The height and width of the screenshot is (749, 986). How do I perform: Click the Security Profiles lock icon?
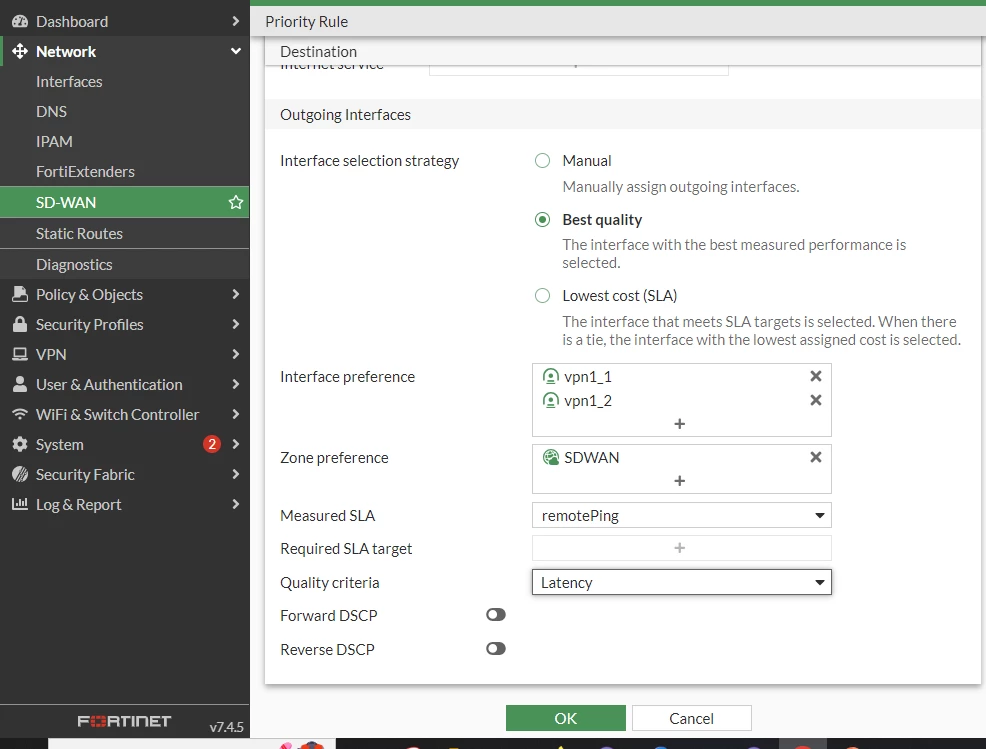click(x=20, y=325)
